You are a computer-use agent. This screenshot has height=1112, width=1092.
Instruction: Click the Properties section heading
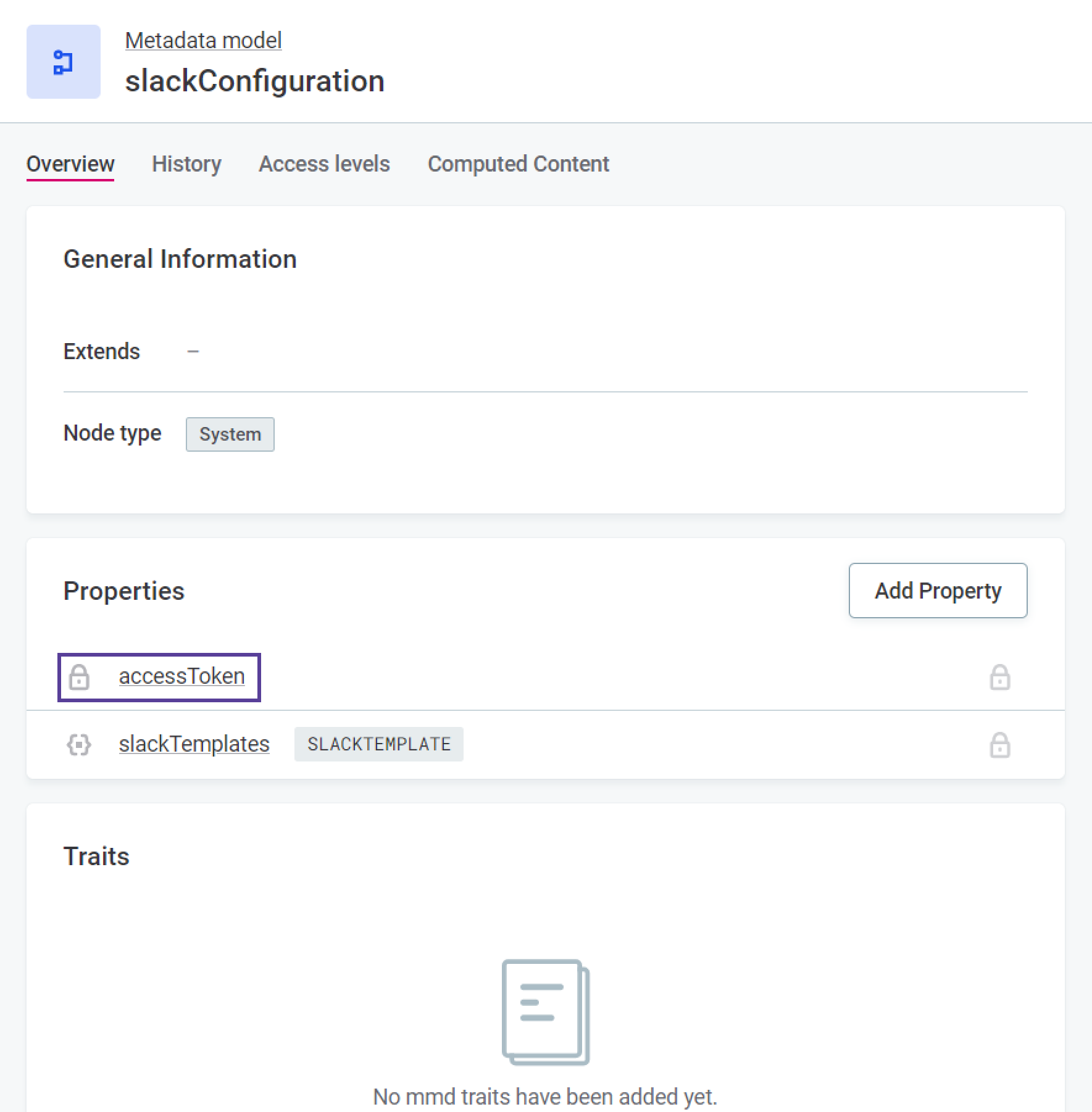(x=123, y=591)
